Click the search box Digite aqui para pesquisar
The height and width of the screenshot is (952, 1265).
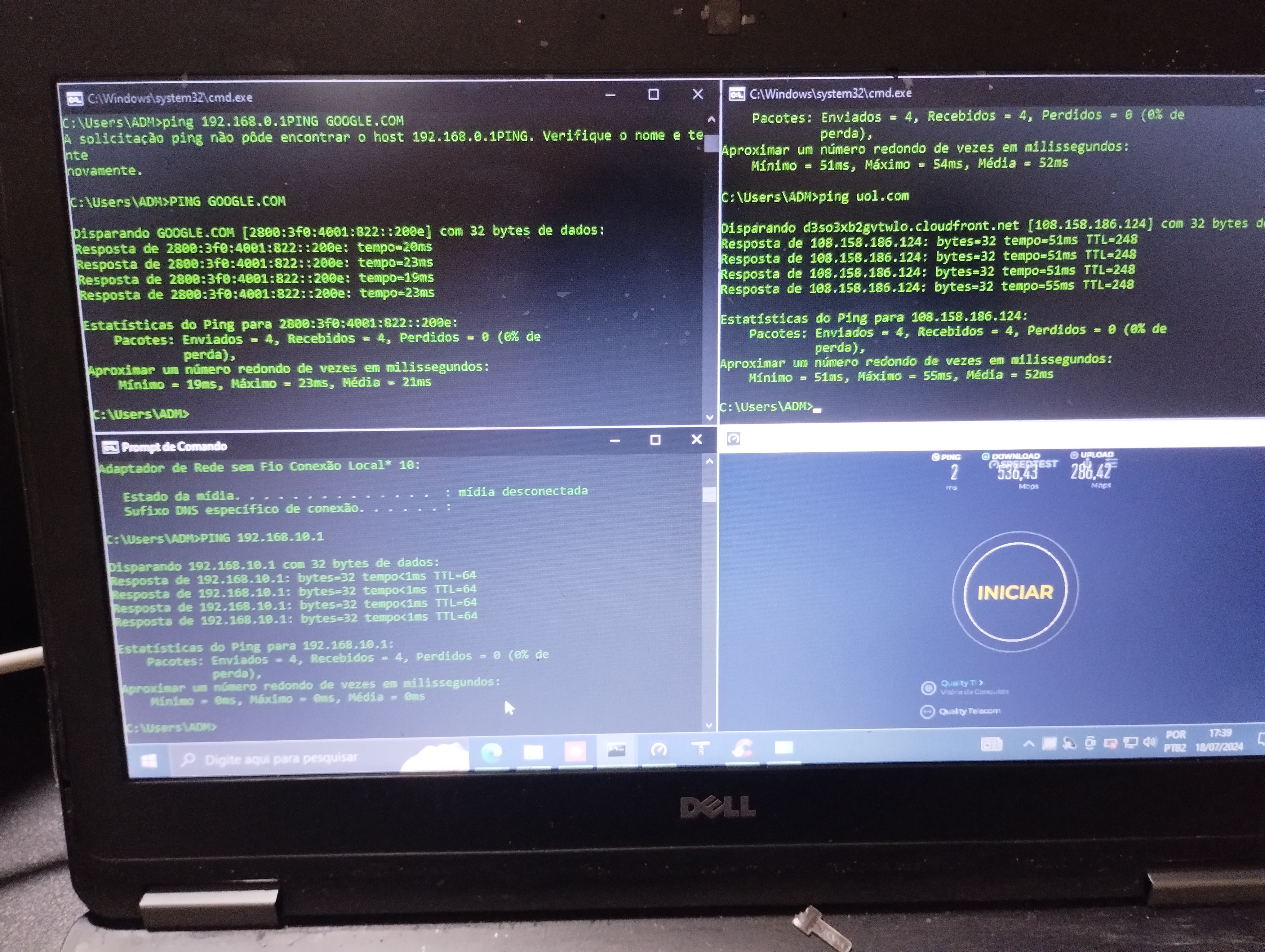pos(280,758)
